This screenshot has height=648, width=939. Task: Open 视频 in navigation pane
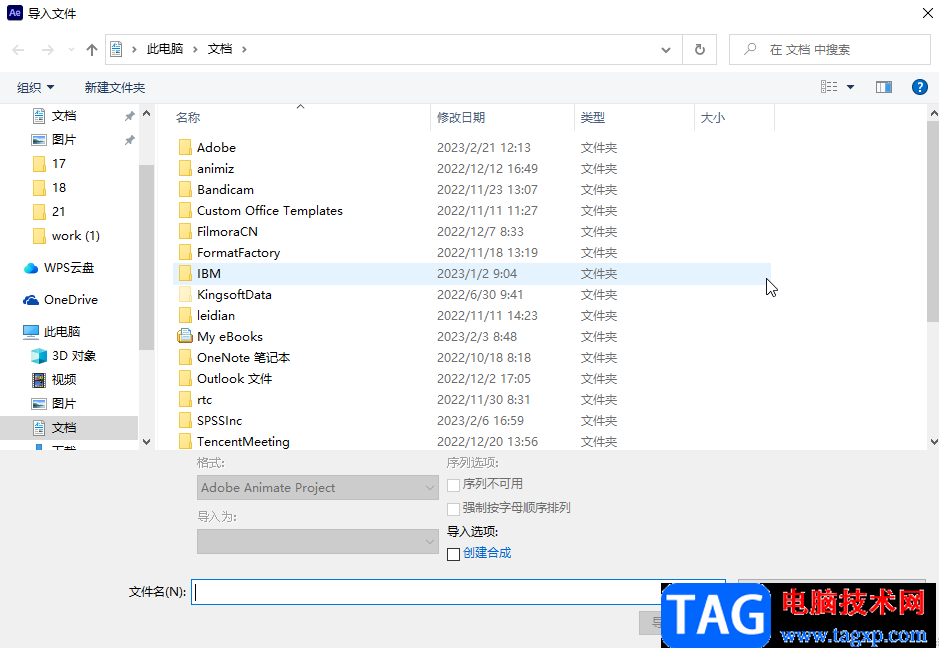tap(63, 380)
